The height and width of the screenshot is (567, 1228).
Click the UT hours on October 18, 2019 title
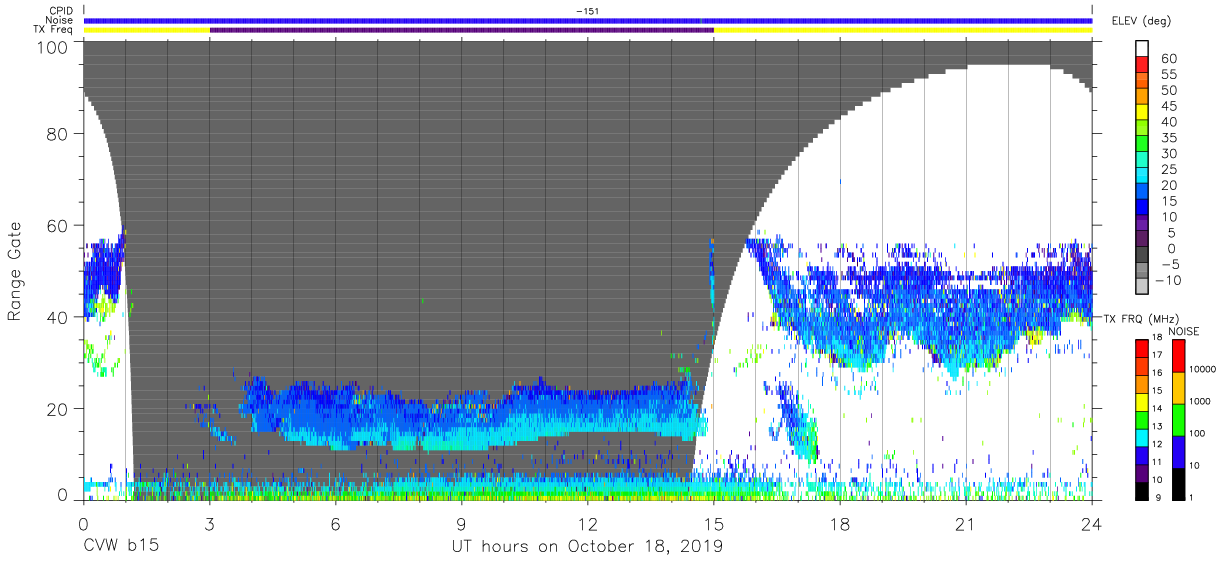click(585, 547)
